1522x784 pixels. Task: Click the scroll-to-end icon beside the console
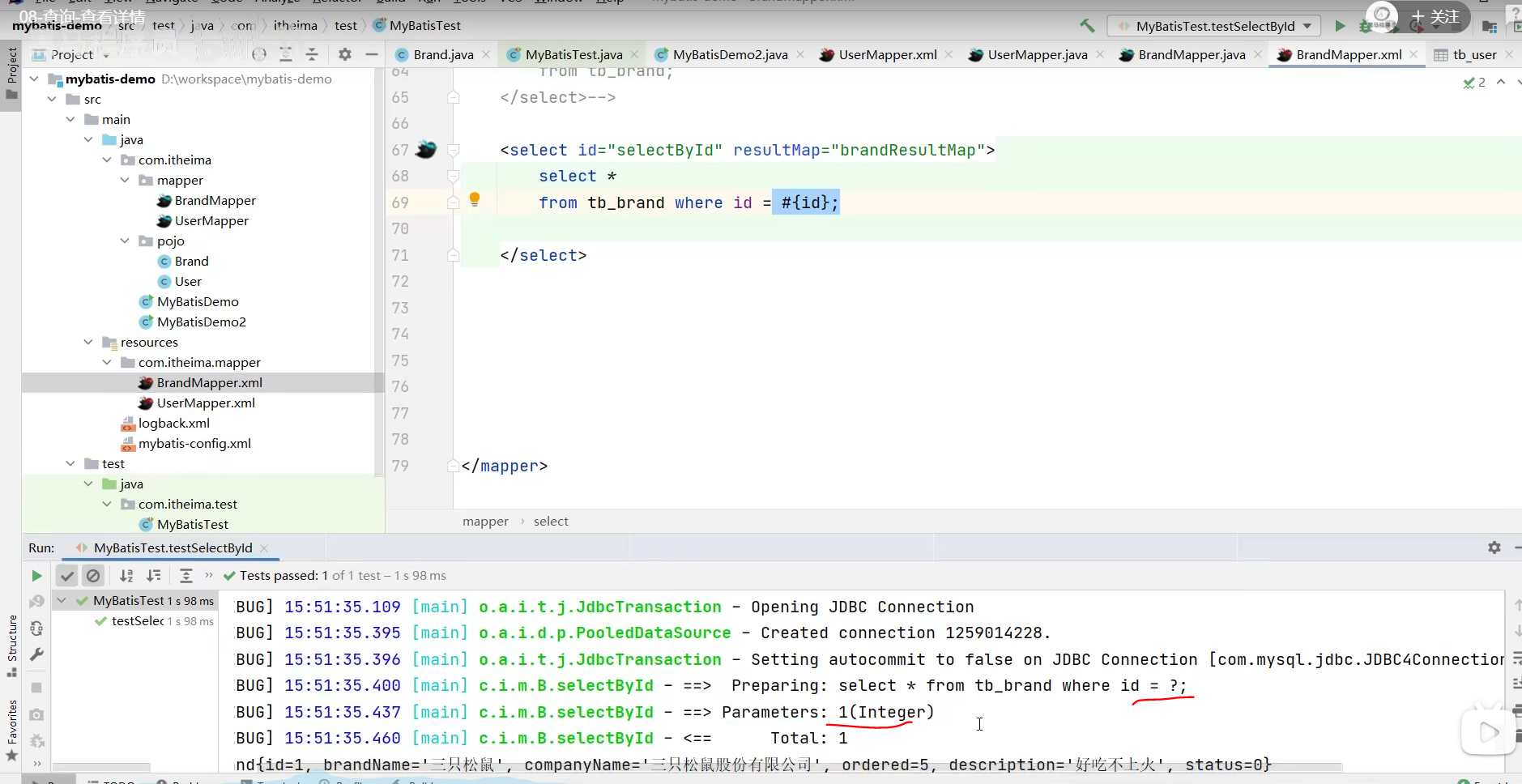[x=1517, y=684]
